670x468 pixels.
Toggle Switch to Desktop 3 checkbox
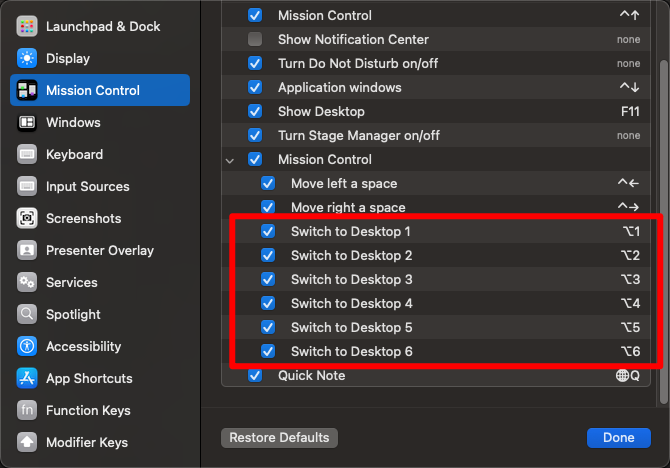[x=268, y=279]
